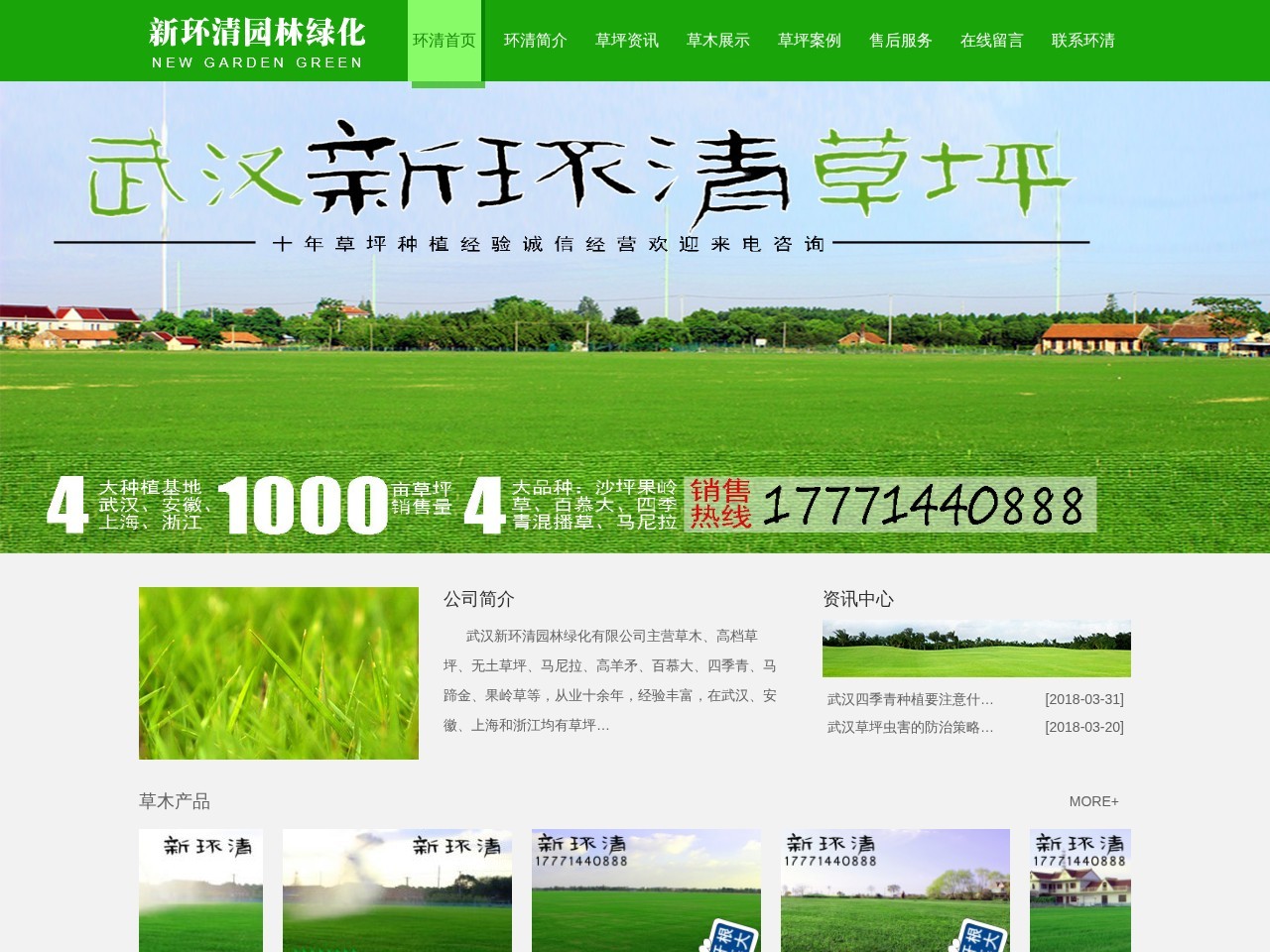Open 草坪案例 navigation item
This screenshot has width=1270, height=952.
(x=810, y=41)
